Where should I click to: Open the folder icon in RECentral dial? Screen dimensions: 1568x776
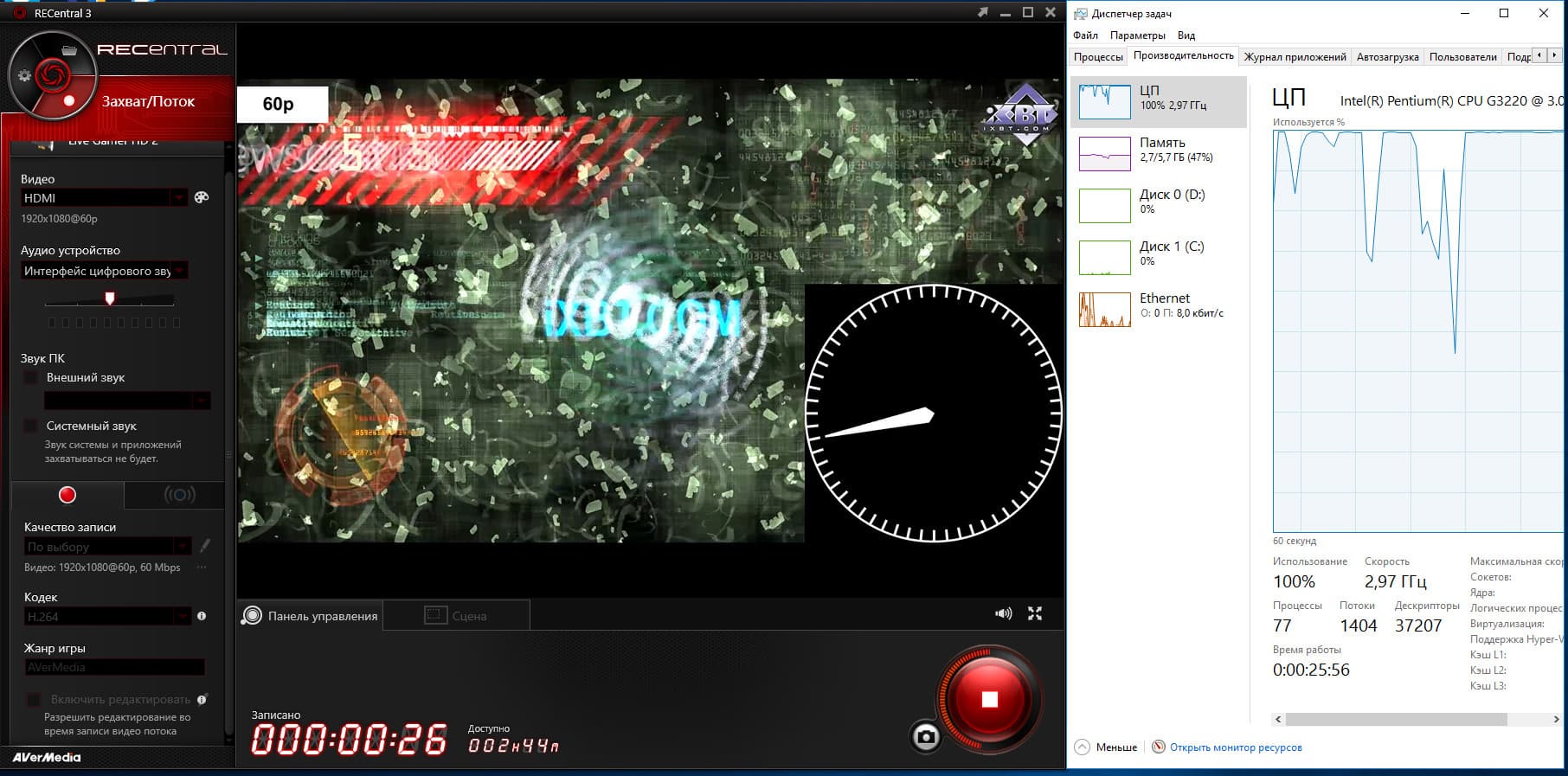[69, 50]
